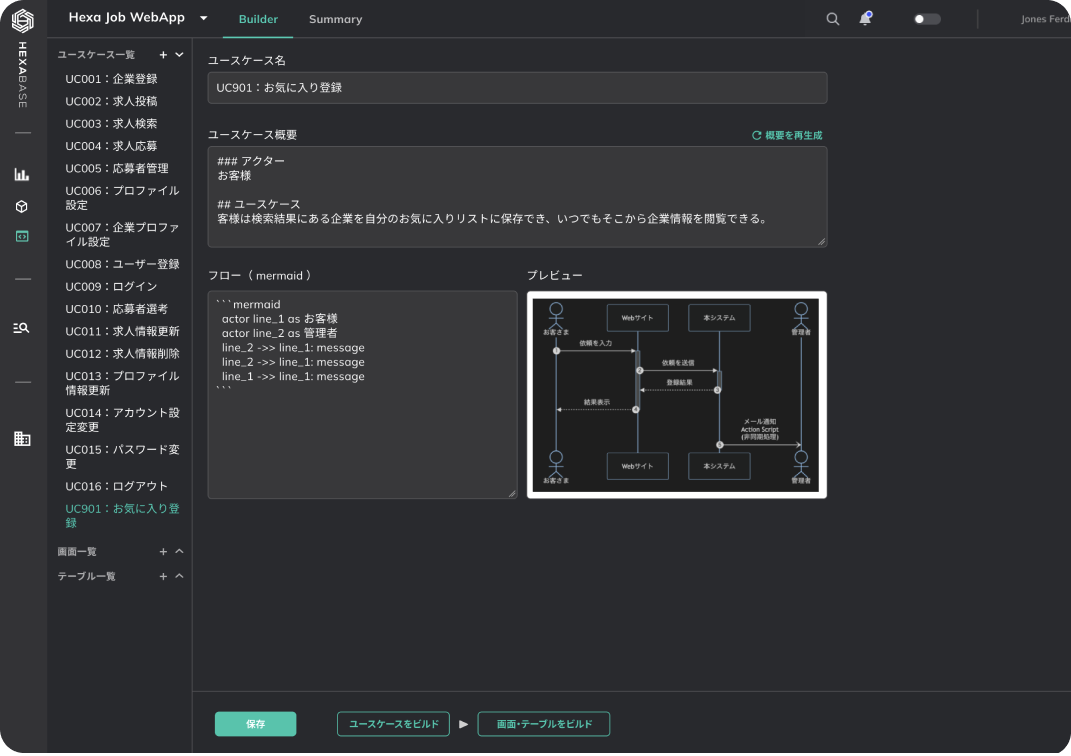Select UC007：企業プロファイル設定 use case
The image size is (1071, 756).
coord(122,235)
